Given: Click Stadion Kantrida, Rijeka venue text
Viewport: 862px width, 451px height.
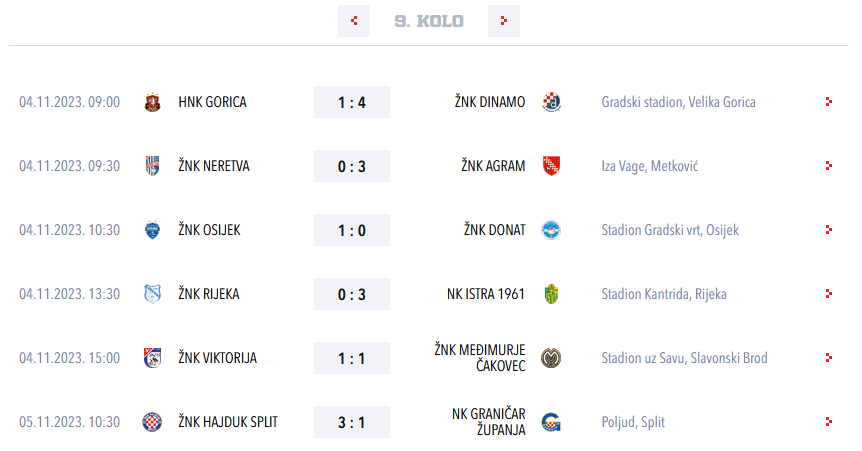Looking at the screenshot, I should 664,294.
